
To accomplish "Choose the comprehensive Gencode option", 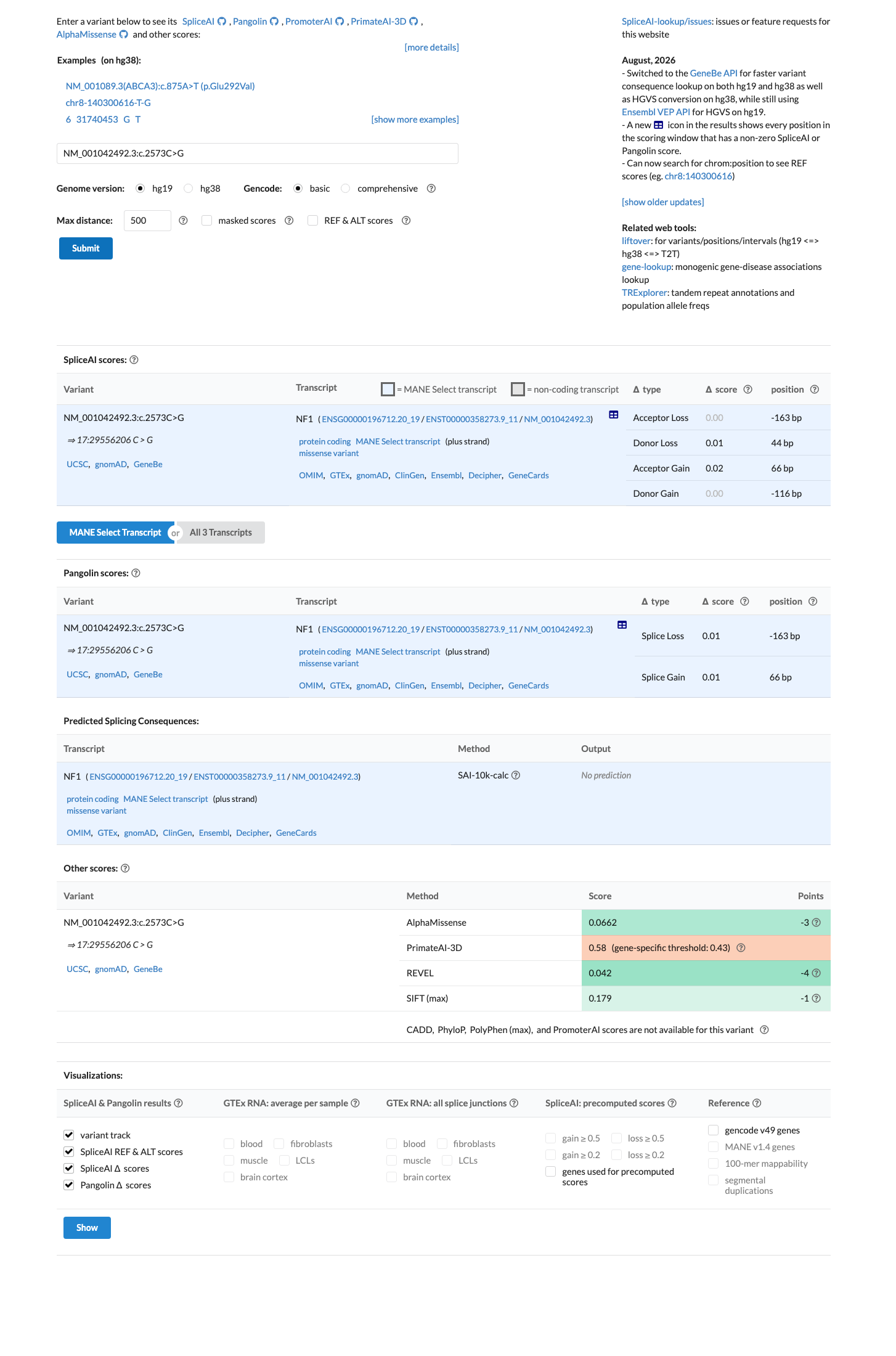I will [346, 189].
